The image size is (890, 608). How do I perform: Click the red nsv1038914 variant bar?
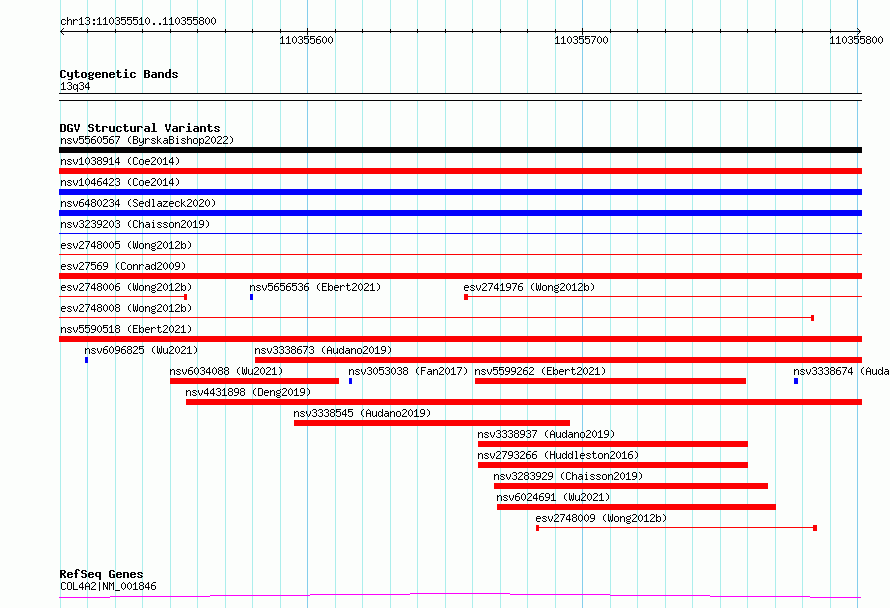coord(460,171)
